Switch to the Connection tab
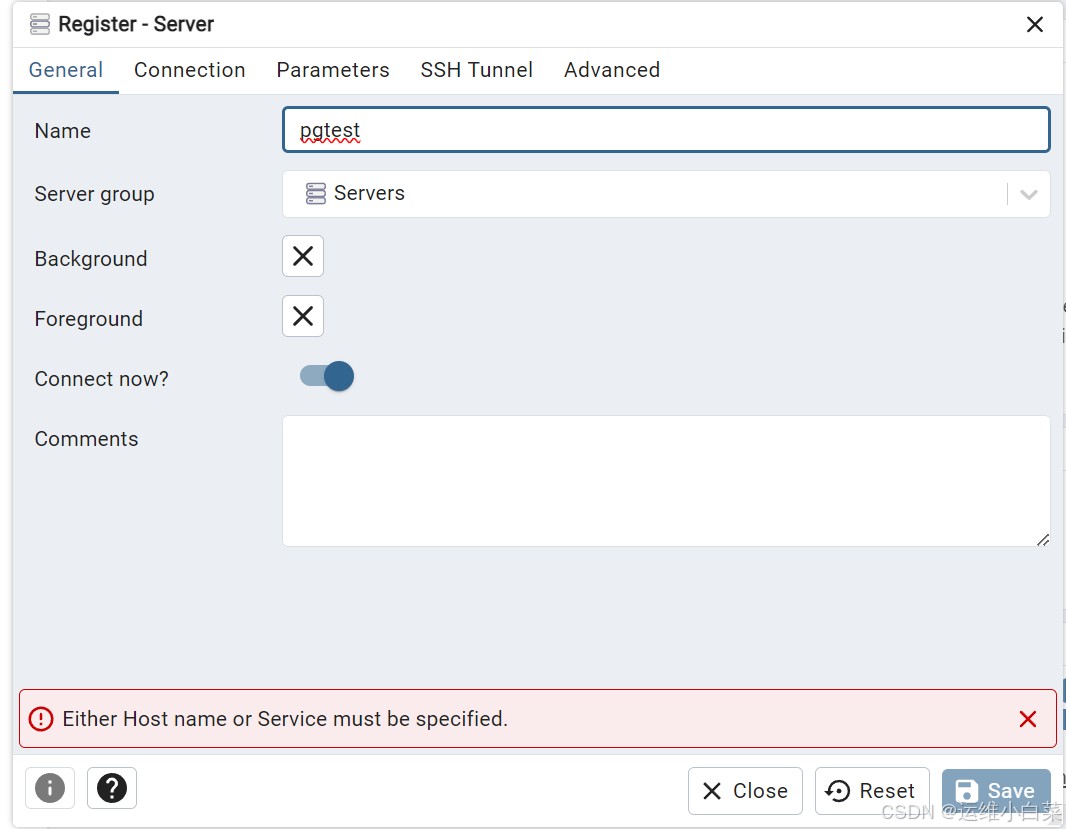This screenshot has height=829, width=1066. coord(190,70)
